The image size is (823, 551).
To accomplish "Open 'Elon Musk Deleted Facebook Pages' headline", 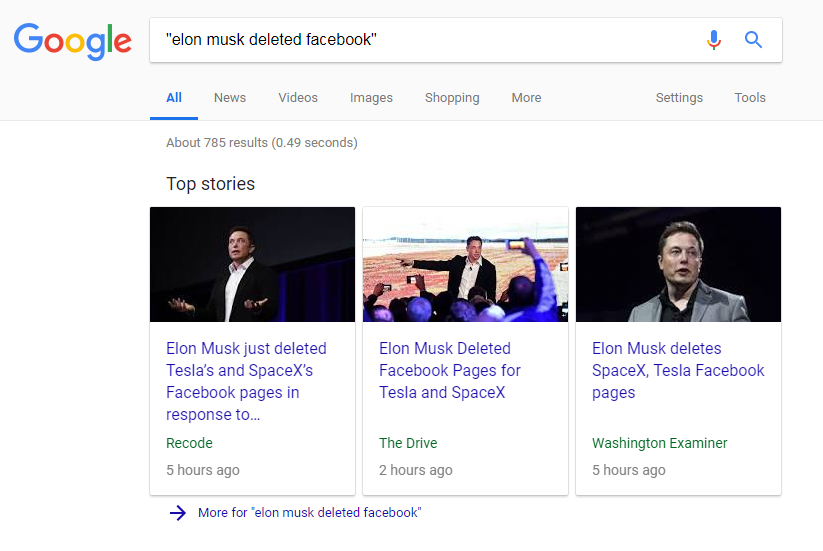I will click(450, 370).
